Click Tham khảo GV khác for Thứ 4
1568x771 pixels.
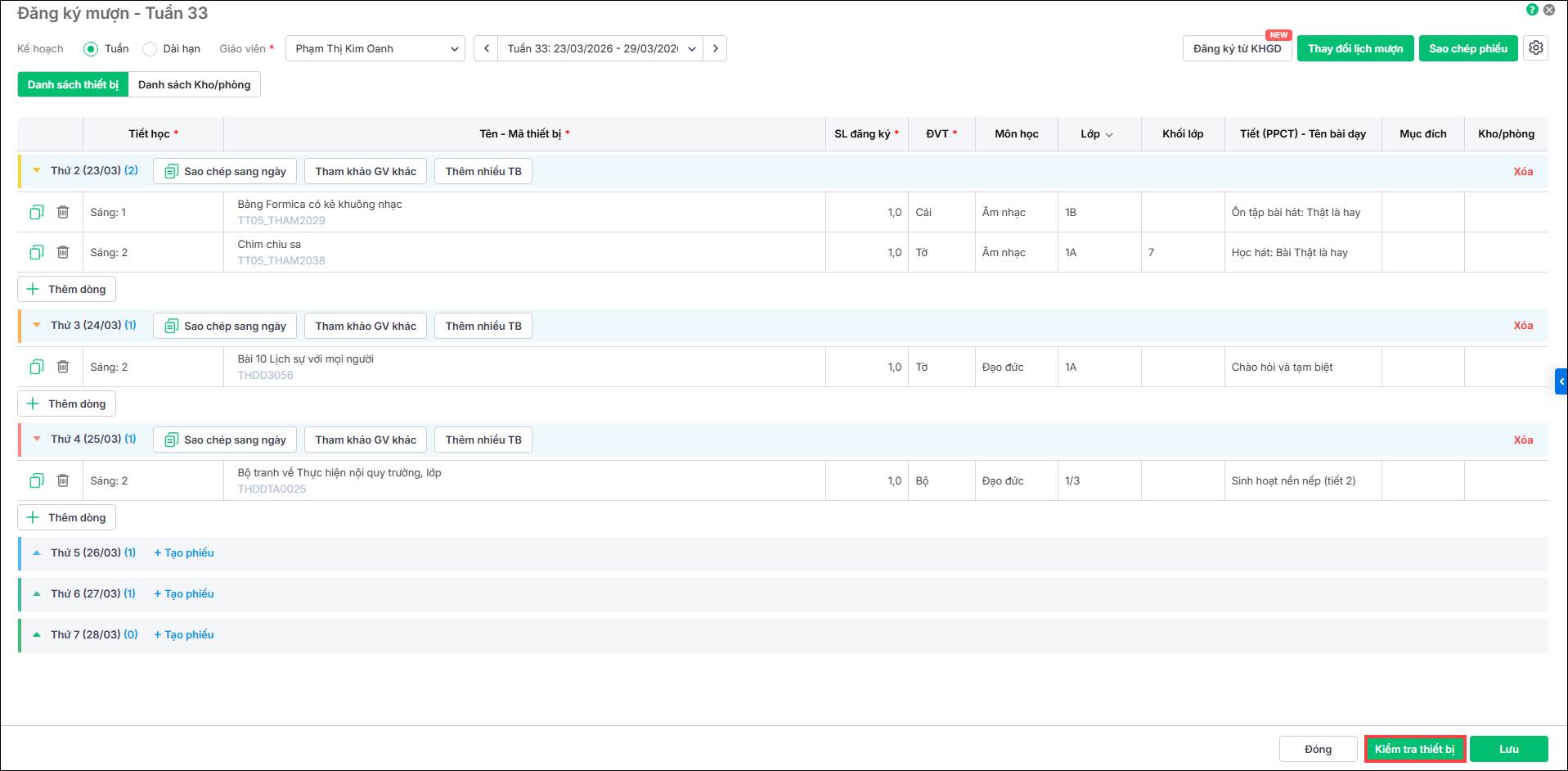366,440
